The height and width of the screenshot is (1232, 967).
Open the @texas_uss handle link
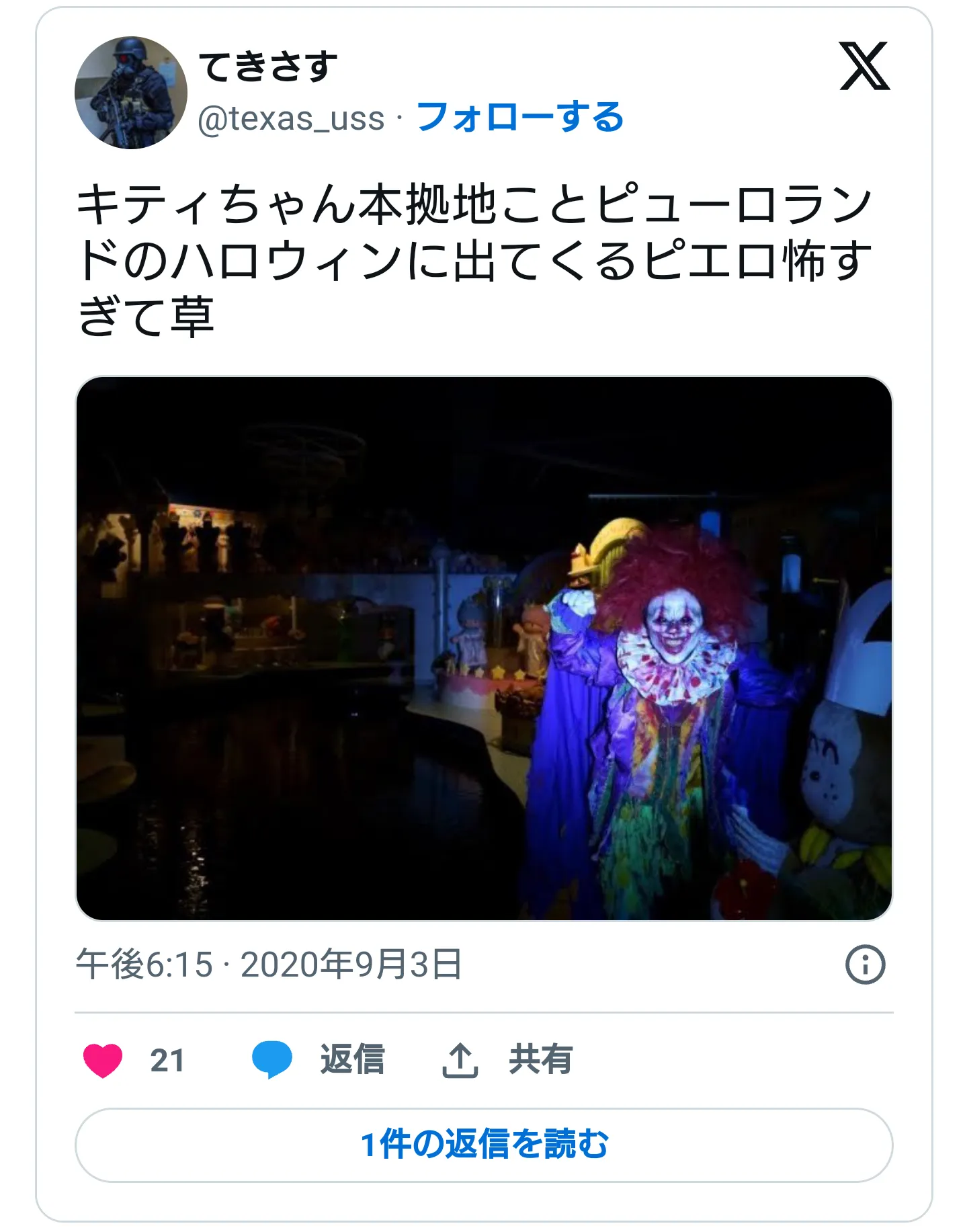point(291,119)
